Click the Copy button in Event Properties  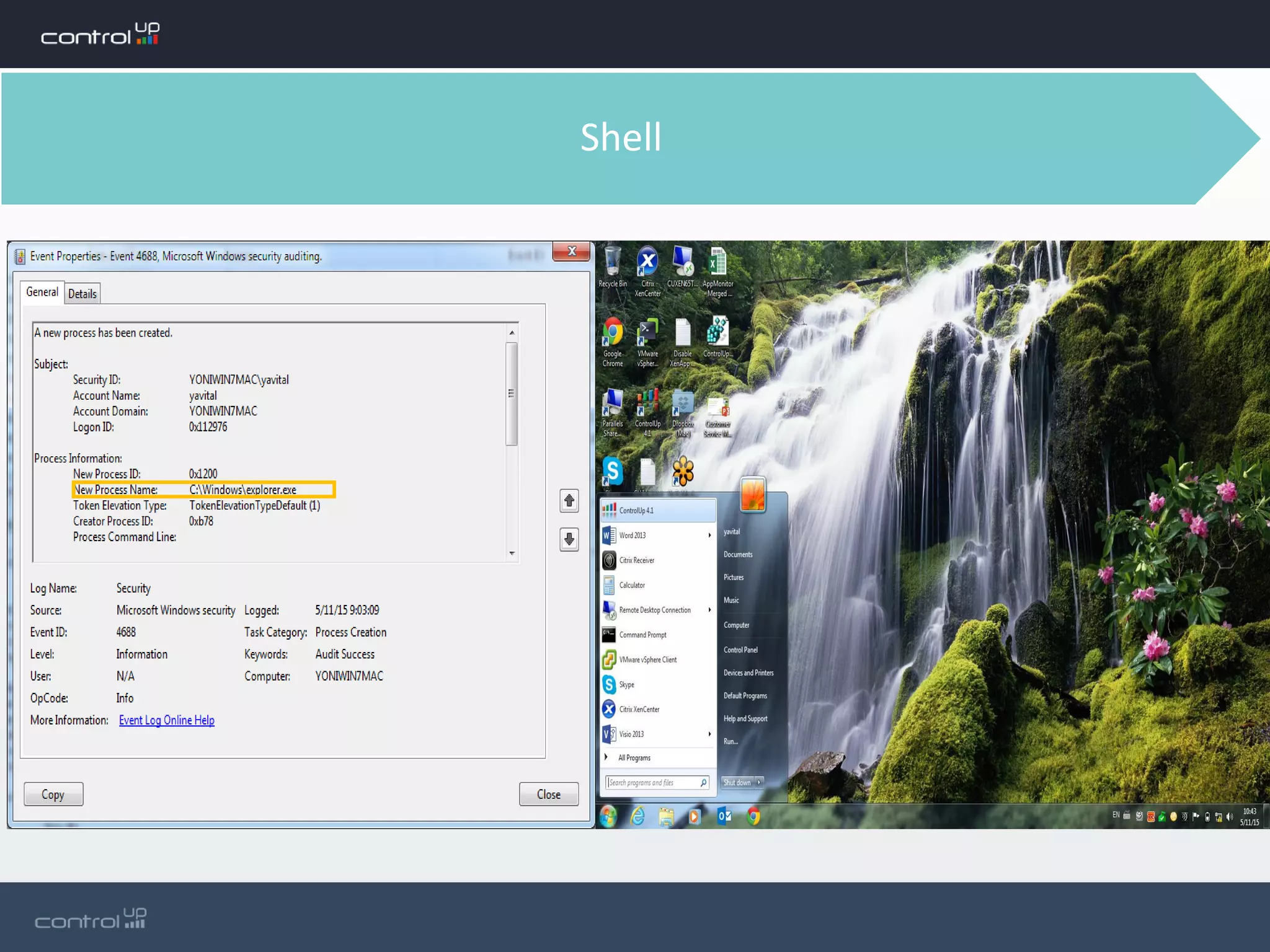click(53, 795)
